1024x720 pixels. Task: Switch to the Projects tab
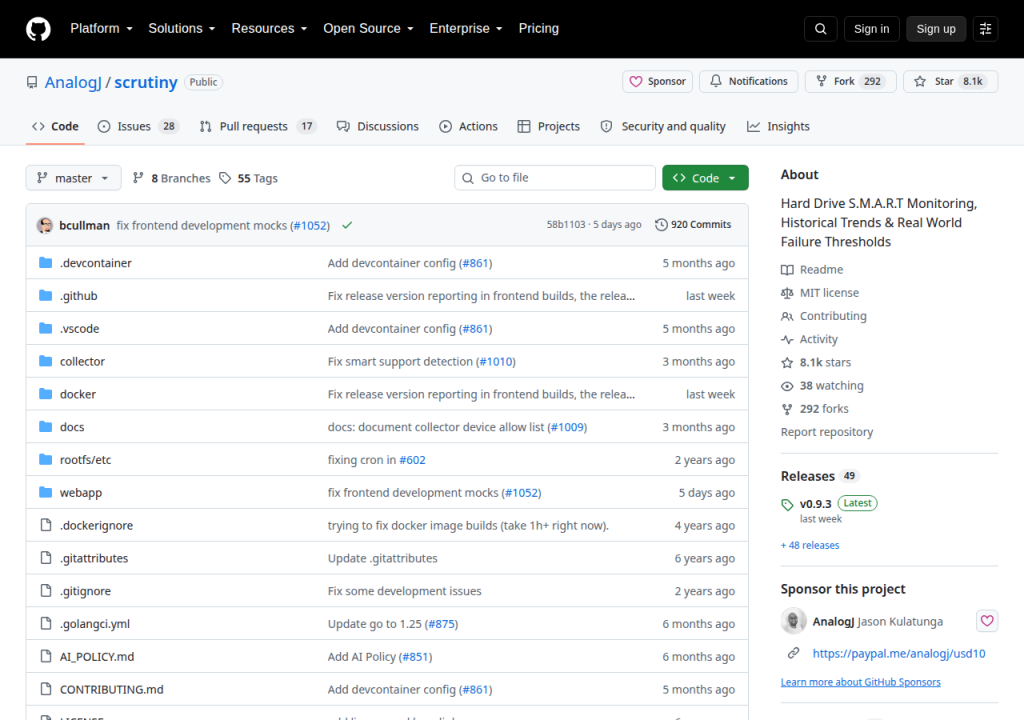tap(549, 127)
